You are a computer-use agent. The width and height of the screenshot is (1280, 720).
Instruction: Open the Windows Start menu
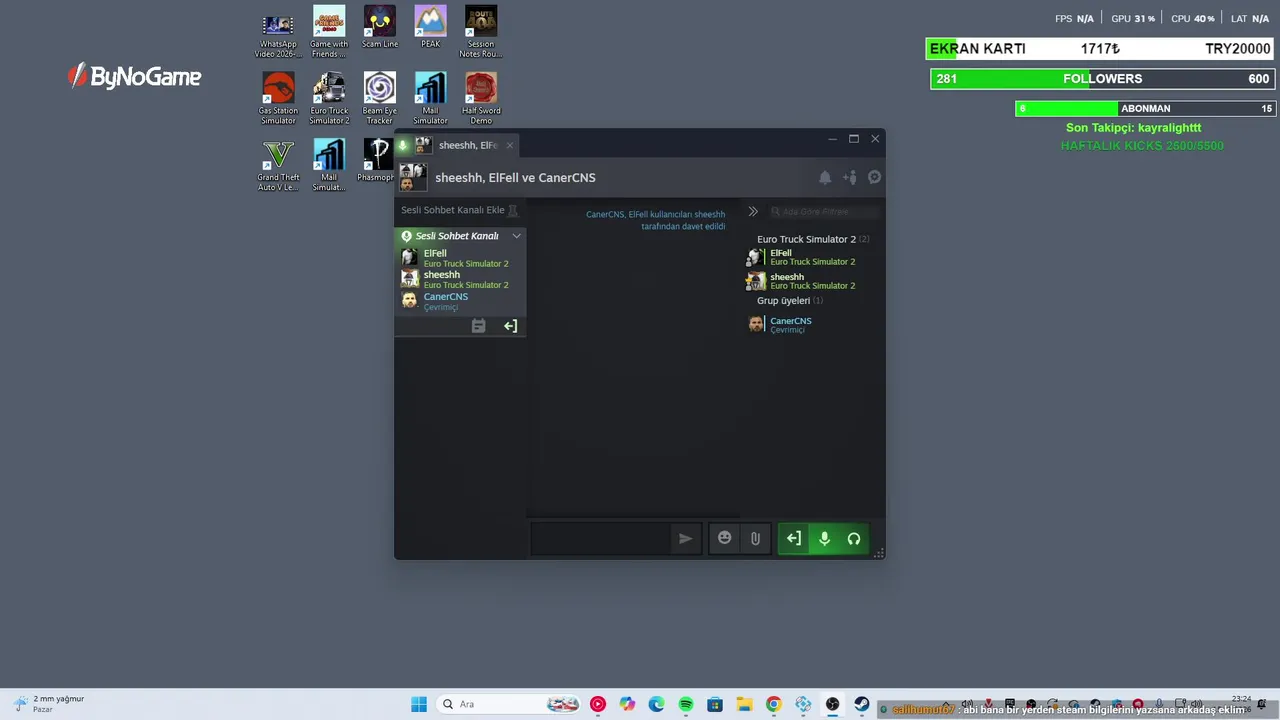419,704
